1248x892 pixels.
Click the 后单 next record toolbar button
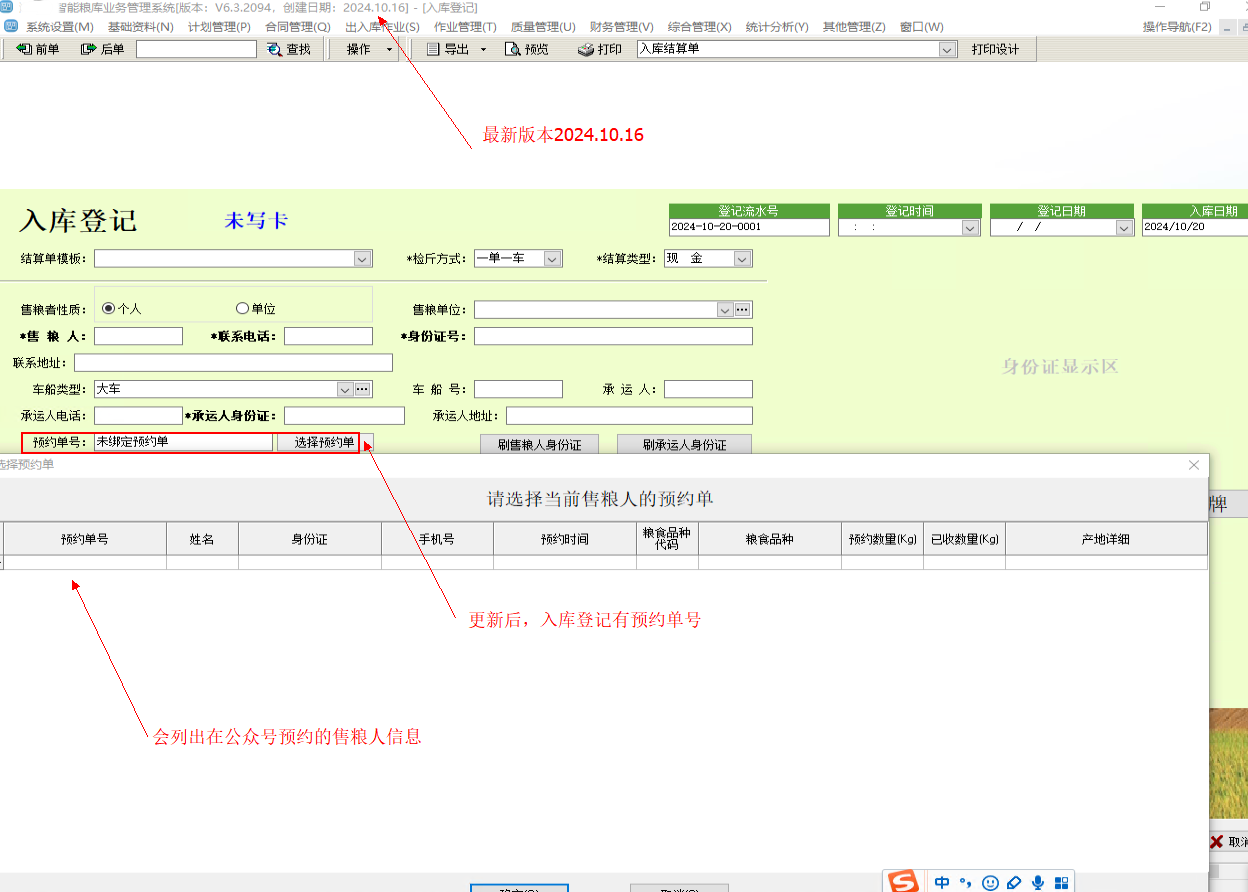pos(102,49)
